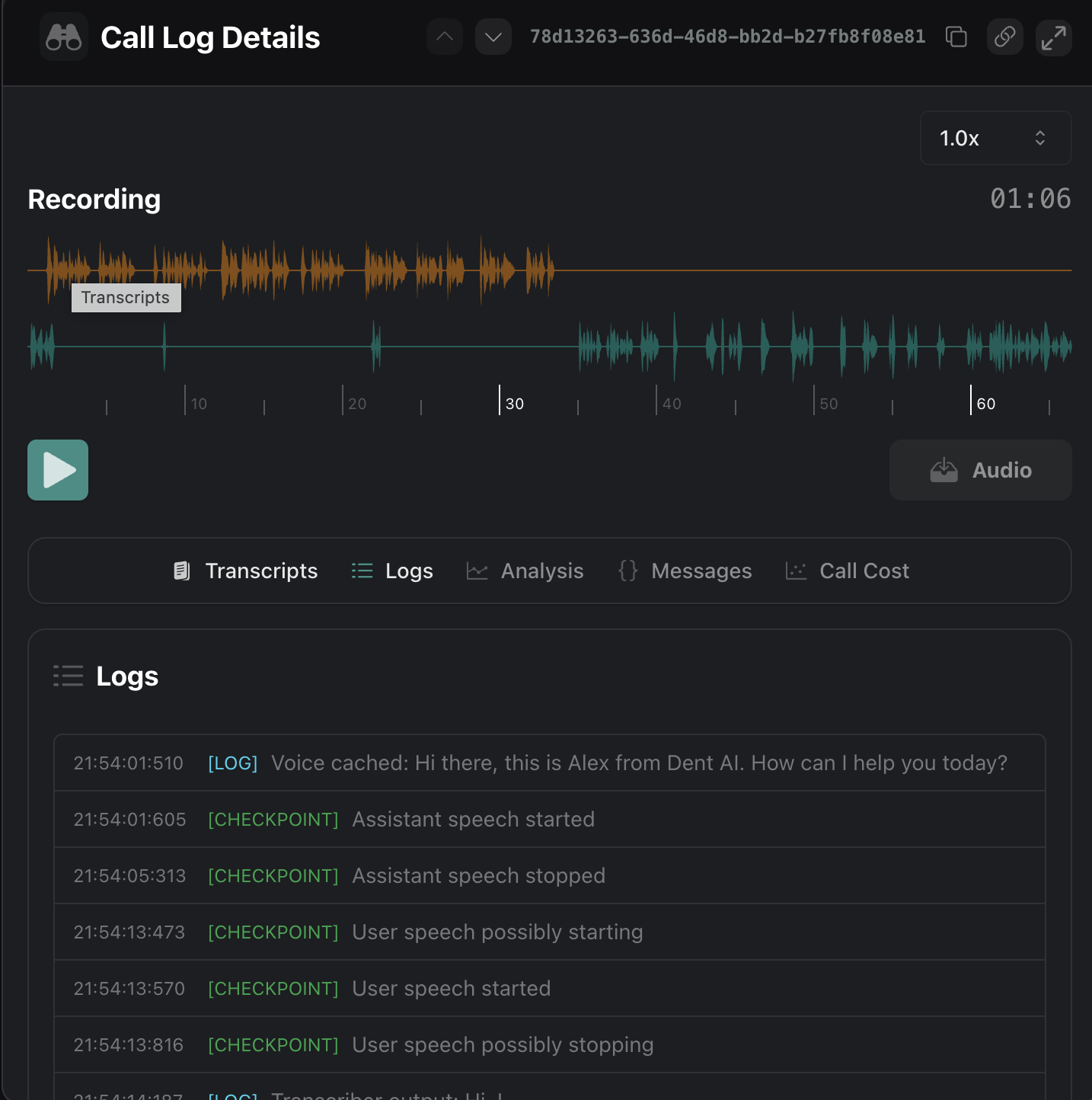This screenshot has width=1092, height=1100.
Task: Play the call recording
Action: [57, 470]
